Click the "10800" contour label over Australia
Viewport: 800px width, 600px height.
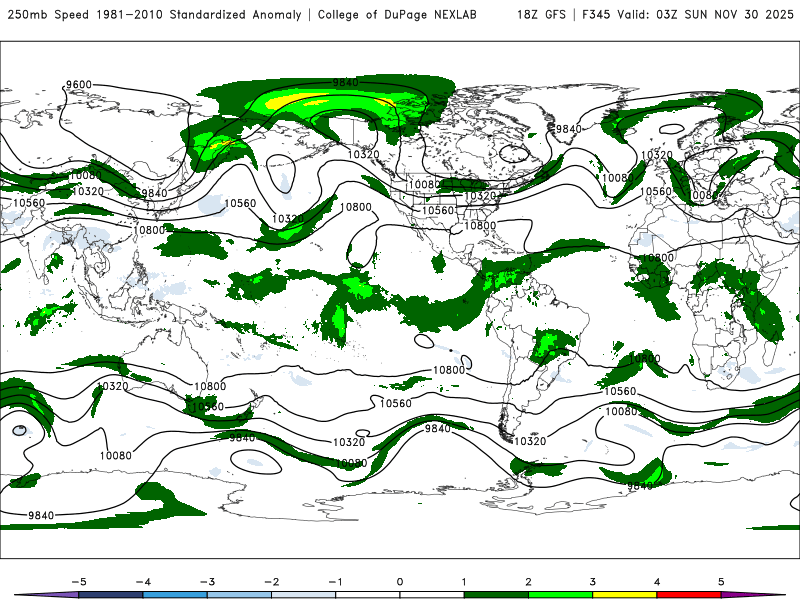click(210, 386)
